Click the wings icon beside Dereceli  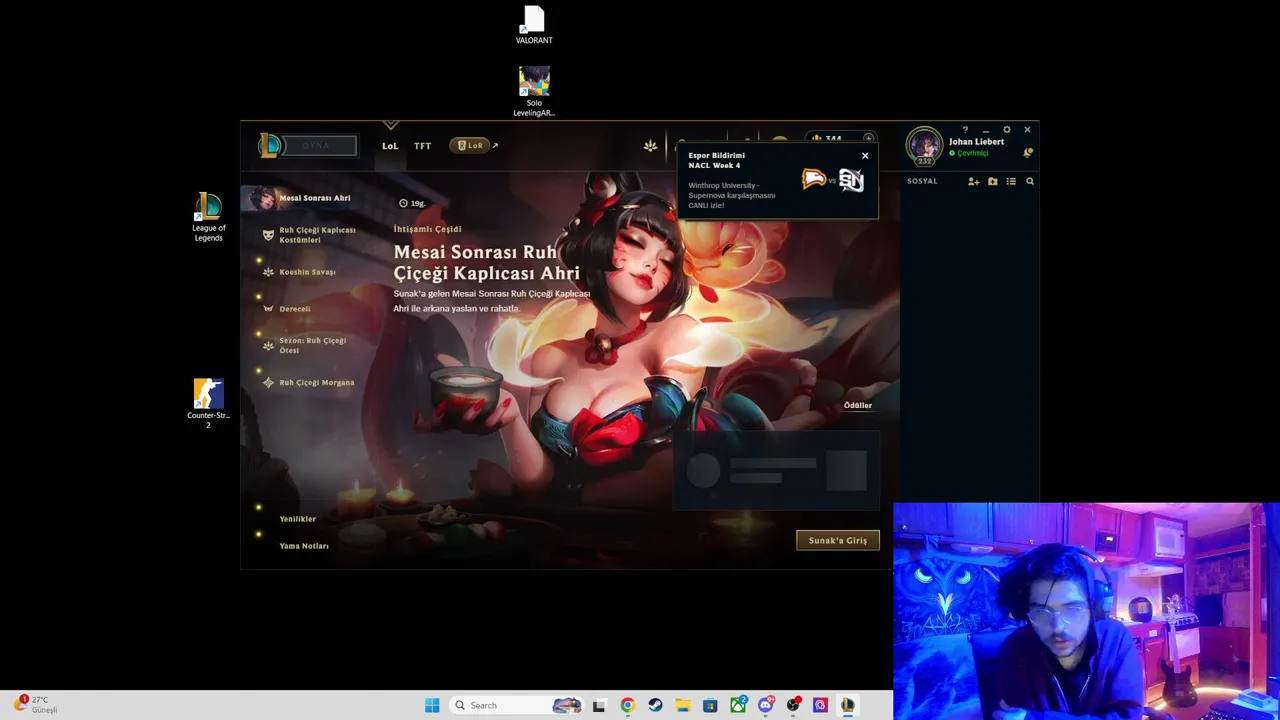pyautogui.click(x=268, y=309)
